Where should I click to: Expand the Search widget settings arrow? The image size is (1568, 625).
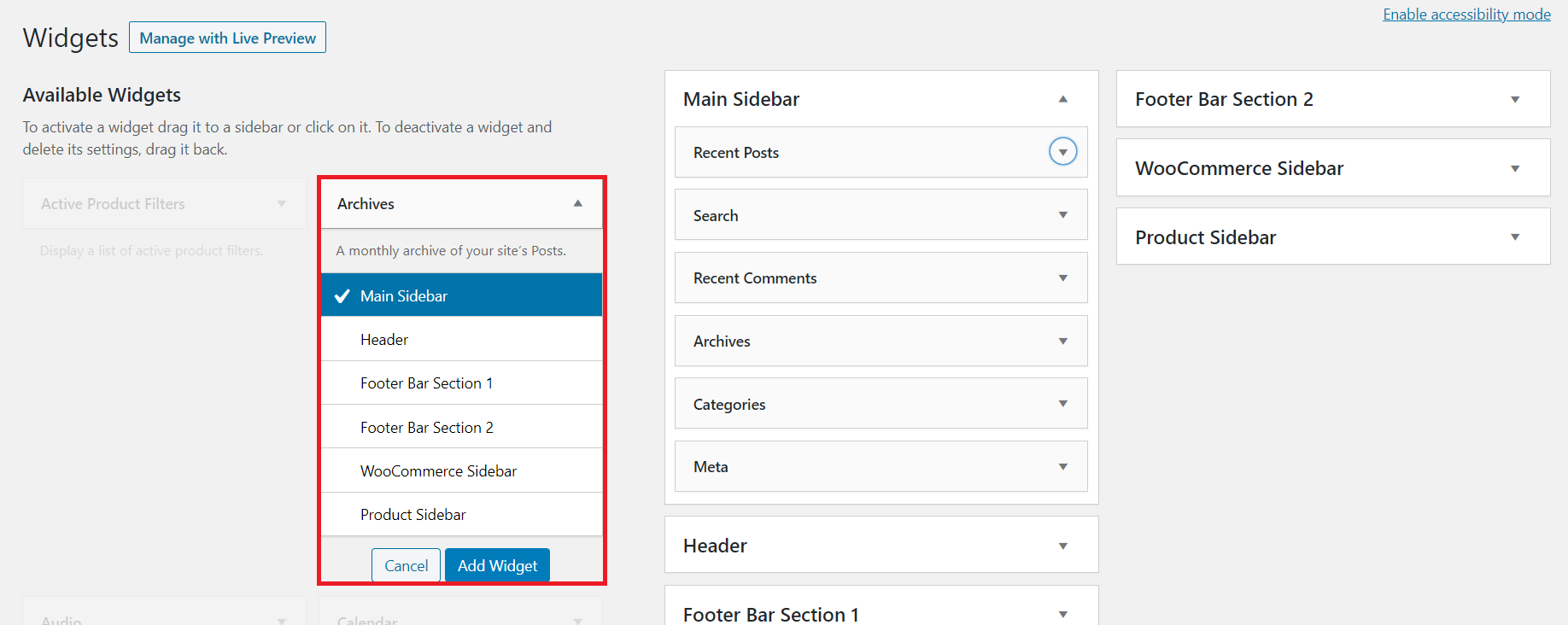tap(1062, 215)
